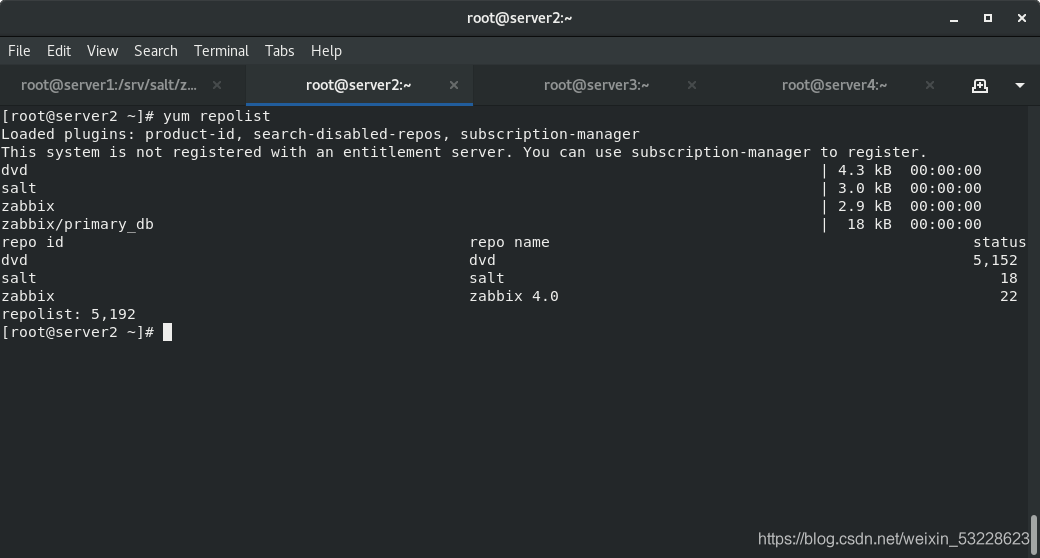
Task: Open the Tabs menu
Action: tap(279, 51)
